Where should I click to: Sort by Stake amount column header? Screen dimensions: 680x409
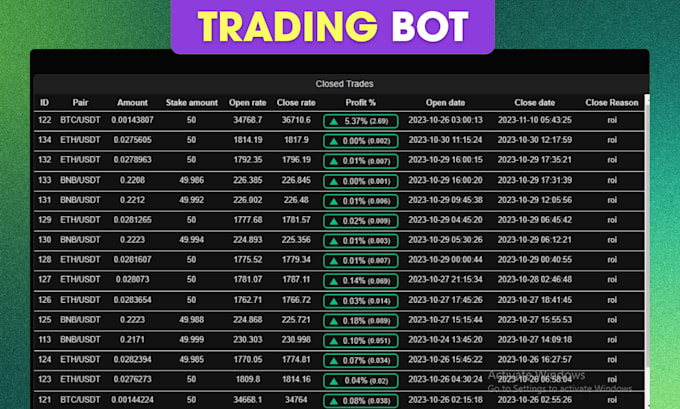(x=192, y=103)
